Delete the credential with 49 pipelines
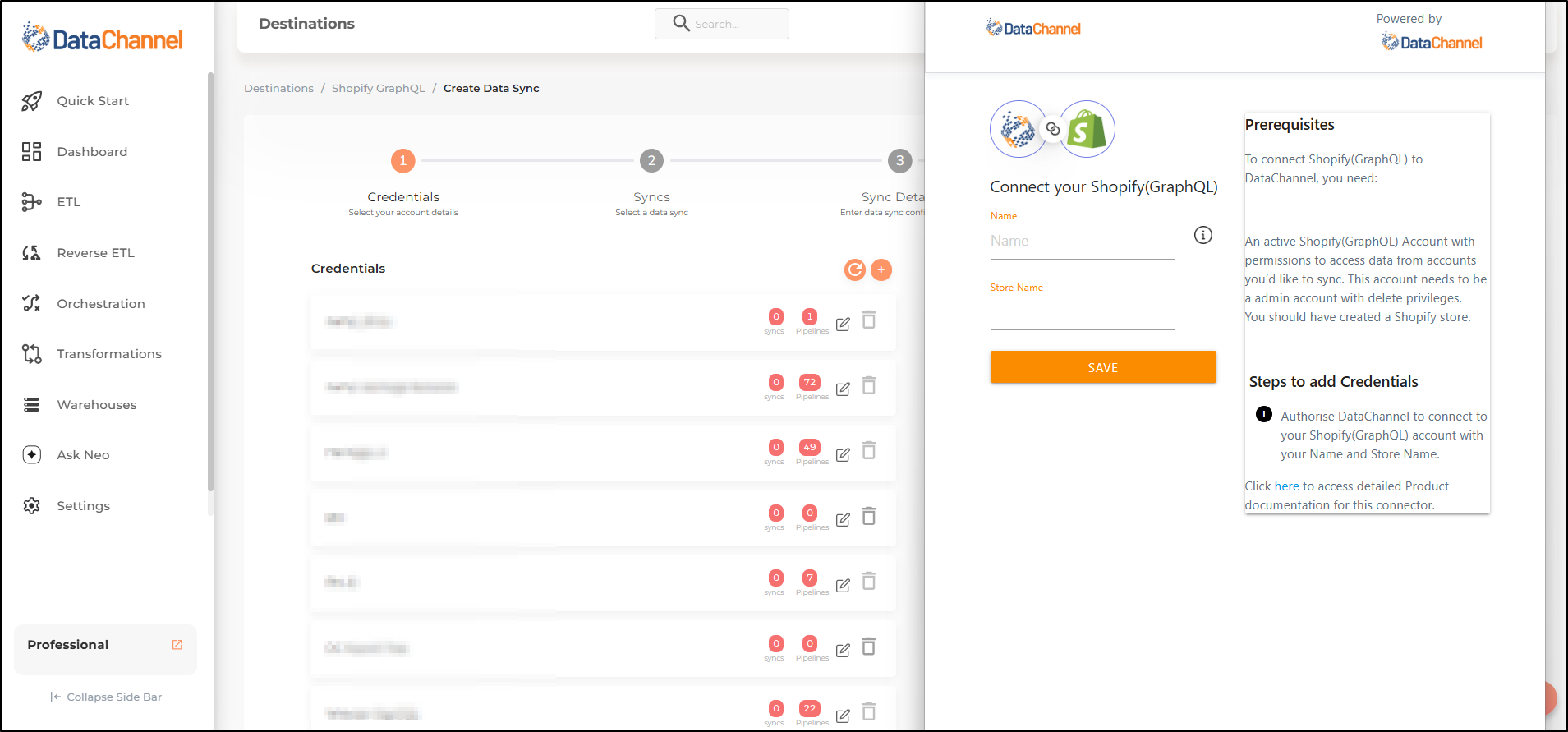The image size is (1568, 732). coord(869,450)
